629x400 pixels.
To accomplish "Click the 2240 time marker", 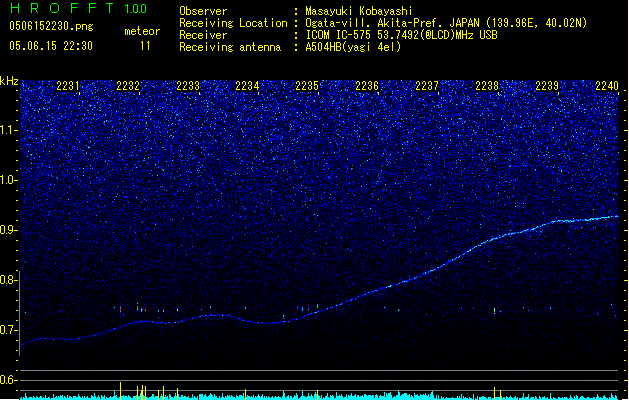I will click(x=607, y=85).
